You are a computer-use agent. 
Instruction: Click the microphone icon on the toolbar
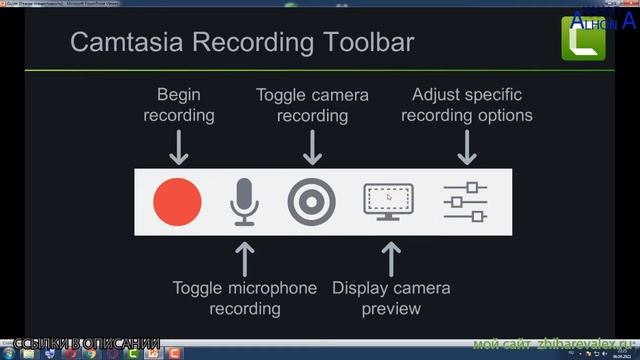click(x=244, y=202)
